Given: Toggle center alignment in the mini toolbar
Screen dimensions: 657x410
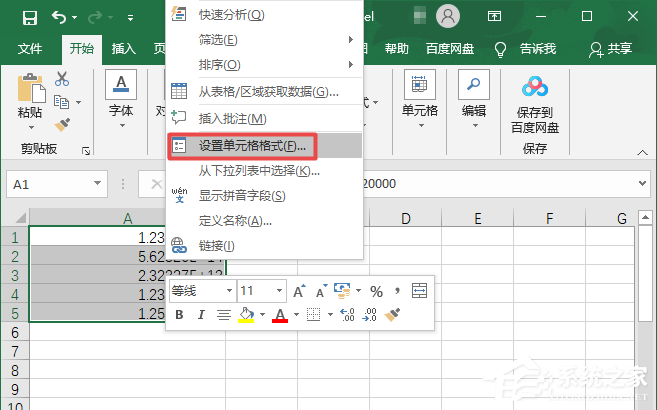Looking at the screenshot, I should pyautogui.click(x=223, y=315).
